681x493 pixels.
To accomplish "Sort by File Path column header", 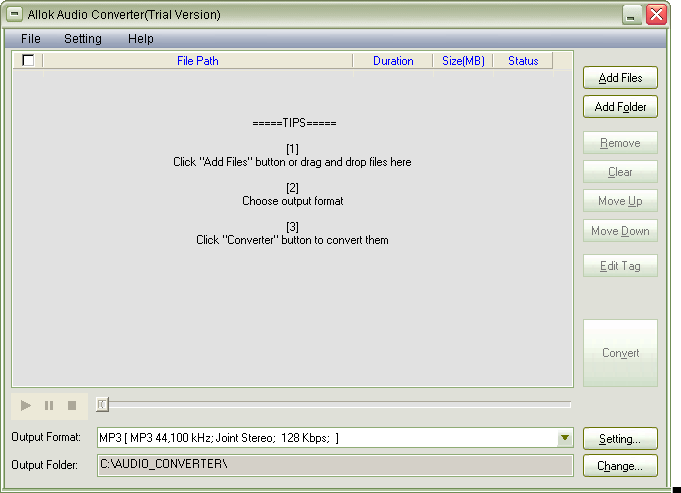I will click(x=198, y=60).
